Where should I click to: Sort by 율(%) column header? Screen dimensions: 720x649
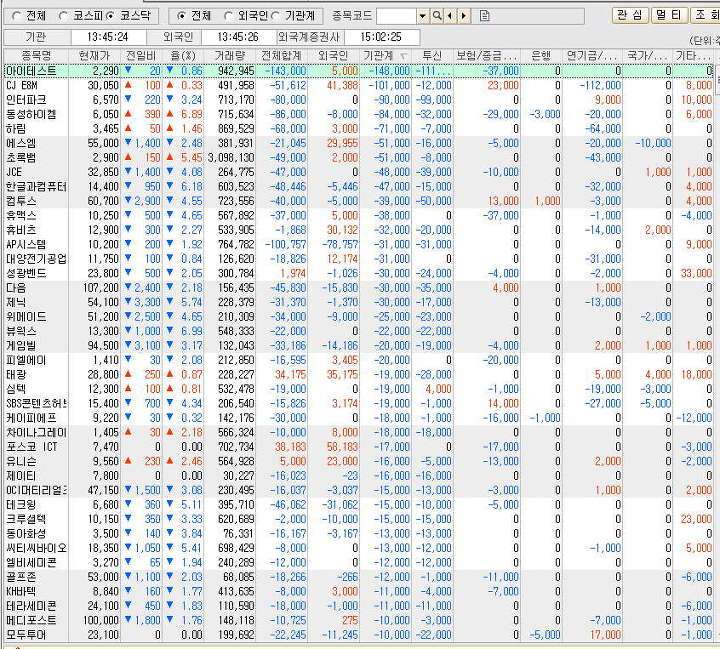click(x=183, y=56)
